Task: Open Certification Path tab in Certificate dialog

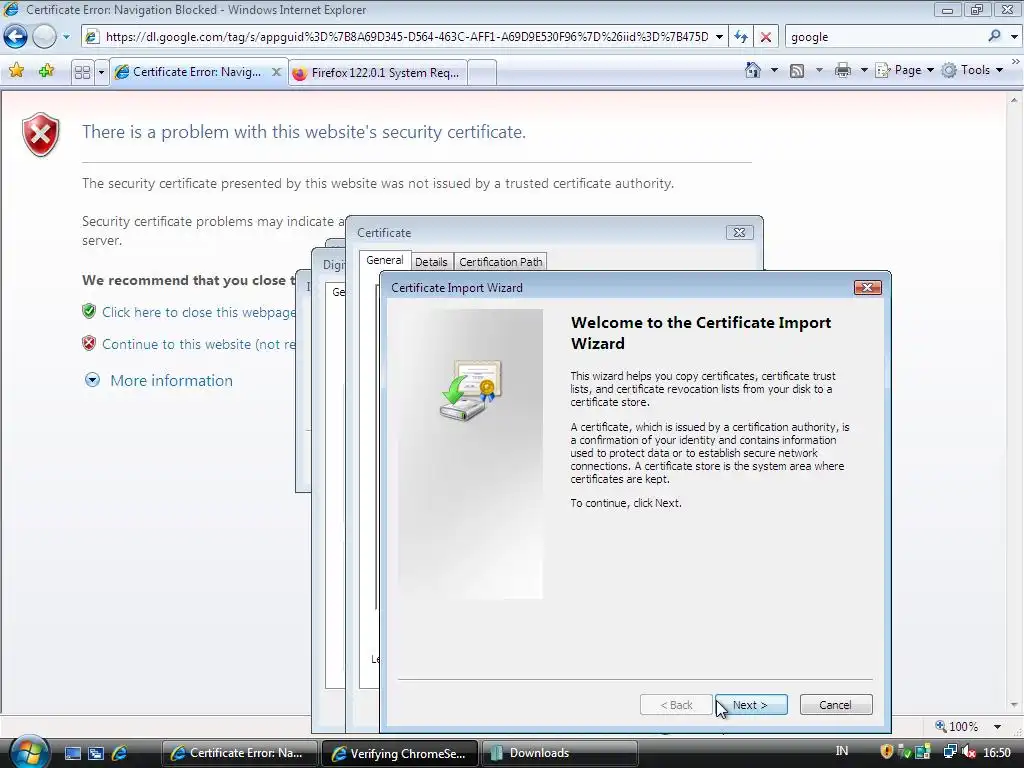Action: tap(500, 262)
